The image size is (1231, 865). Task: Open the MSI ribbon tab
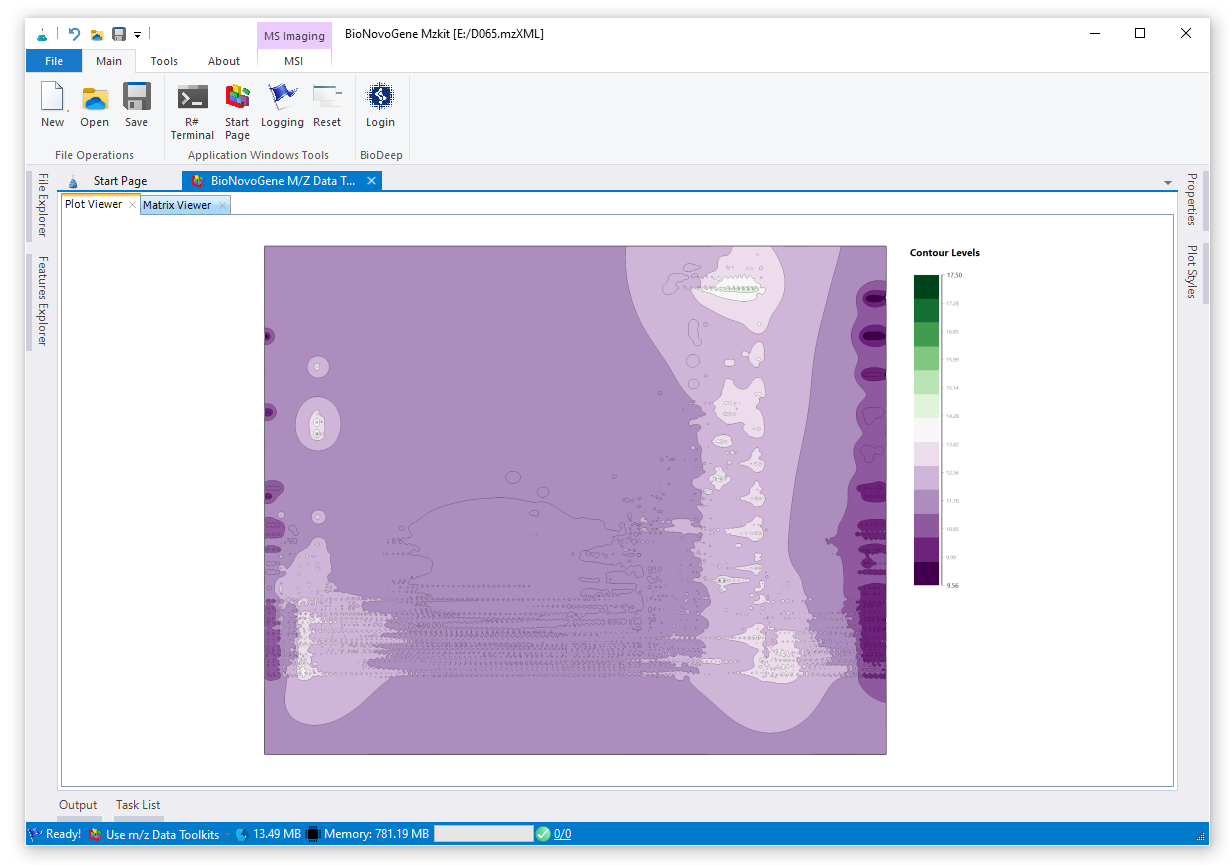click(293, 61)
